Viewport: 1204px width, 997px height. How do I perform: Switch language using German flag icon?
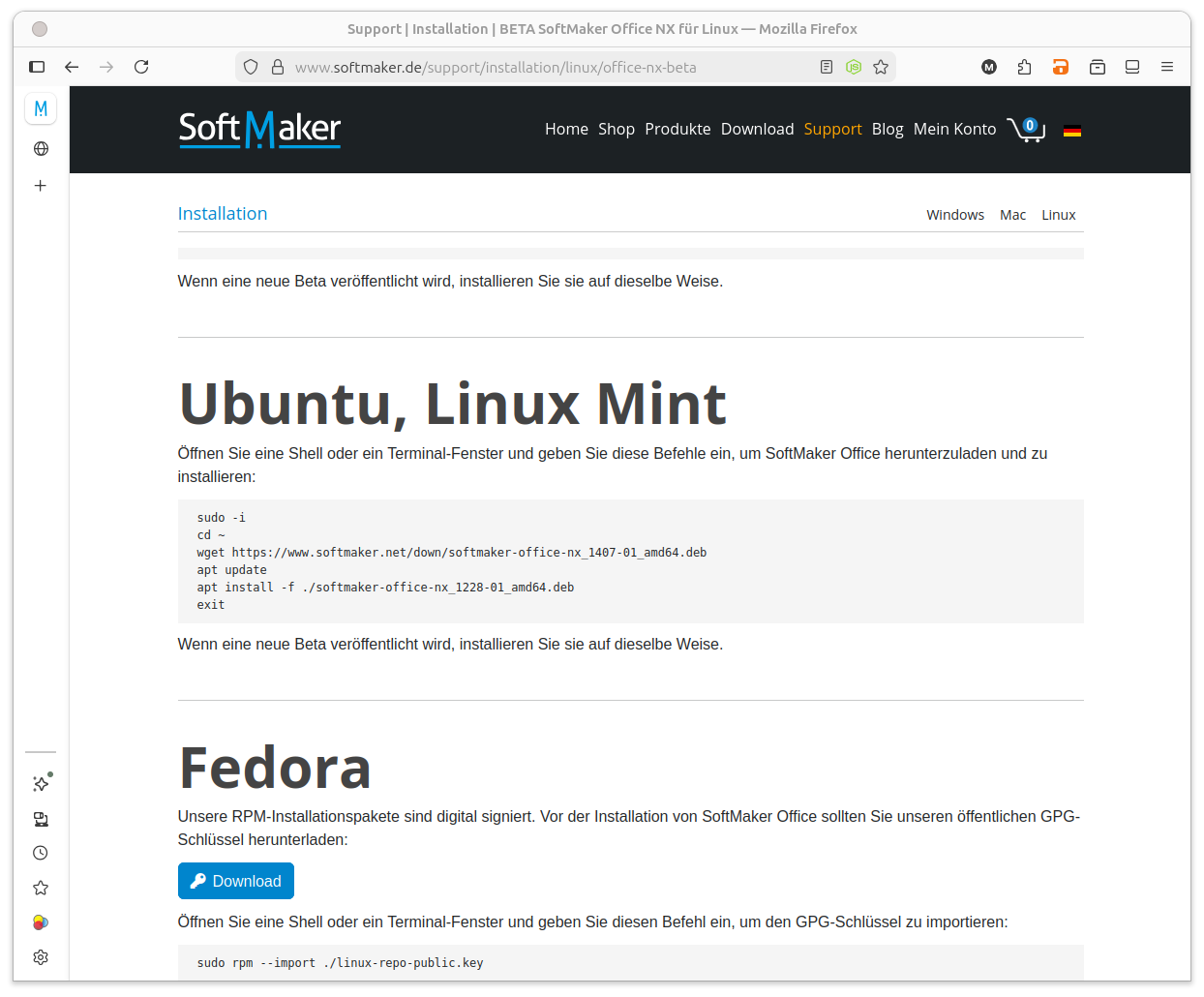1072,131
